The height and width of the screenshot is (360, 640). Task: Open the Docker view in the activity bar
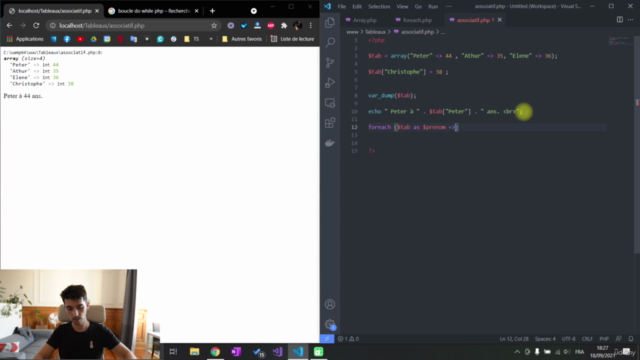[x=330, y=143]
